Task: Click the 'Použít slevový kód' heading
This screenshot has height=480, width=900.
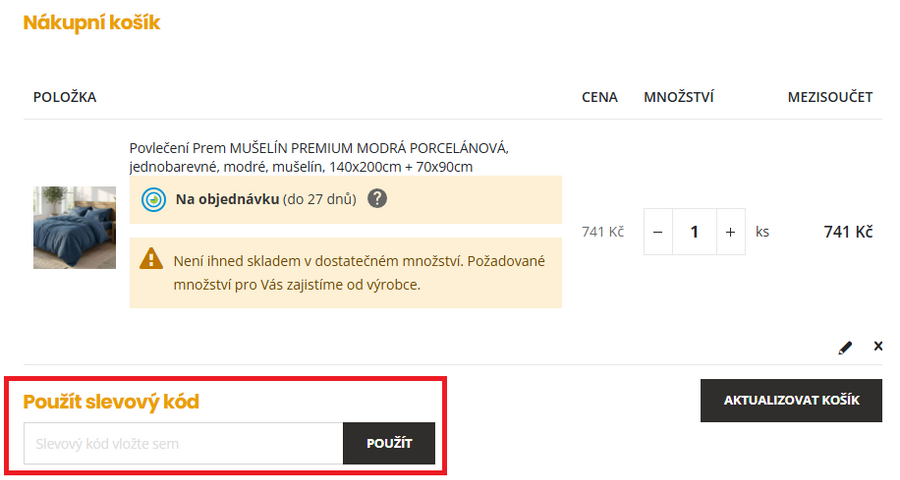Action: pyautogui.click(x=111, y=402)
